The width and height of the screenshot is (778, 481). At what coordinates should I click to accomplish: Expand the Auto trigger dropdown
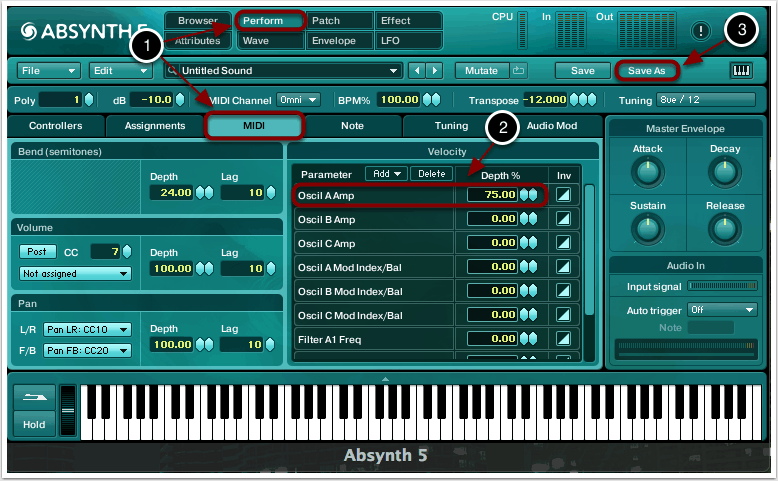[718, 310]
